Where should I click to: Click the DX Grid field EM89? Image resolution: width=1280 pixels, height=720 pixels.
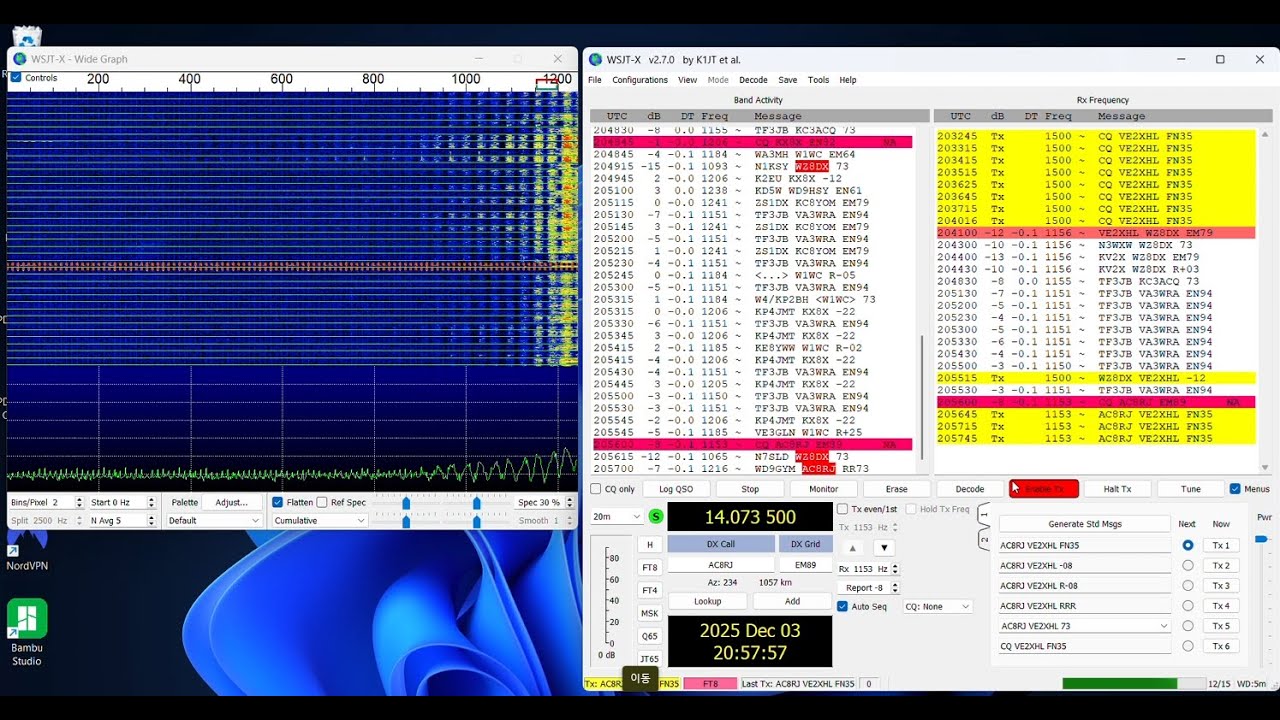(806, 565)
